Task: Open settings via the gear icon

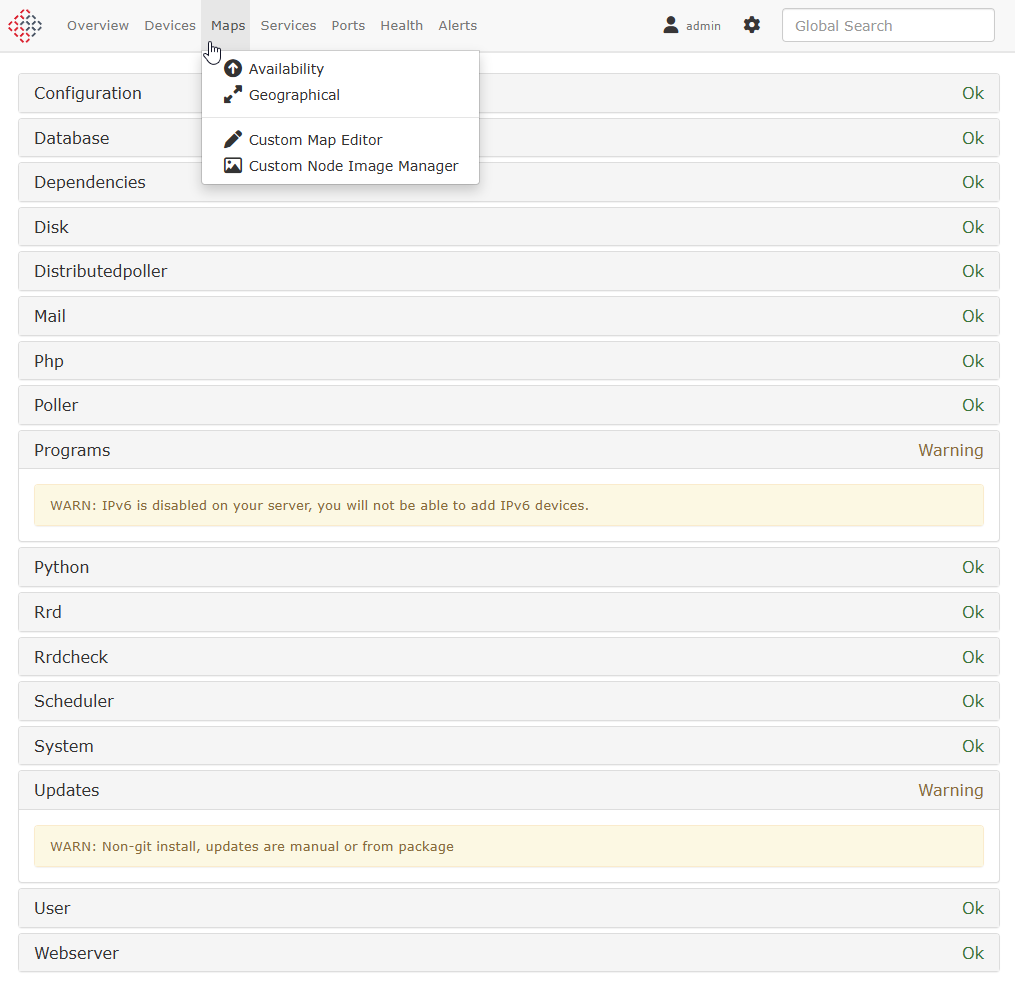Action: point(752,25)
